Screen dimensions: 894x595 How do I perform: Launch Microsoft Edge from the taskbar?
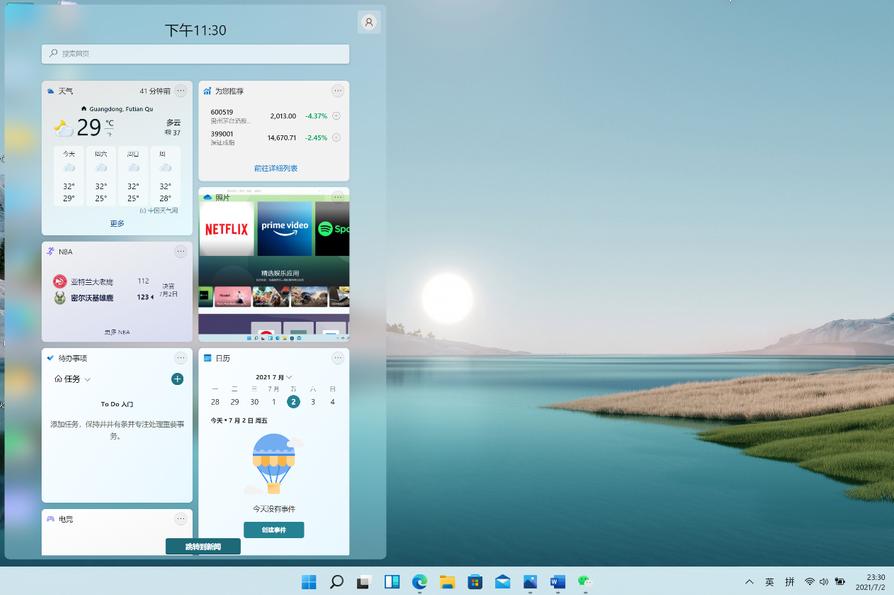(420, 580)
